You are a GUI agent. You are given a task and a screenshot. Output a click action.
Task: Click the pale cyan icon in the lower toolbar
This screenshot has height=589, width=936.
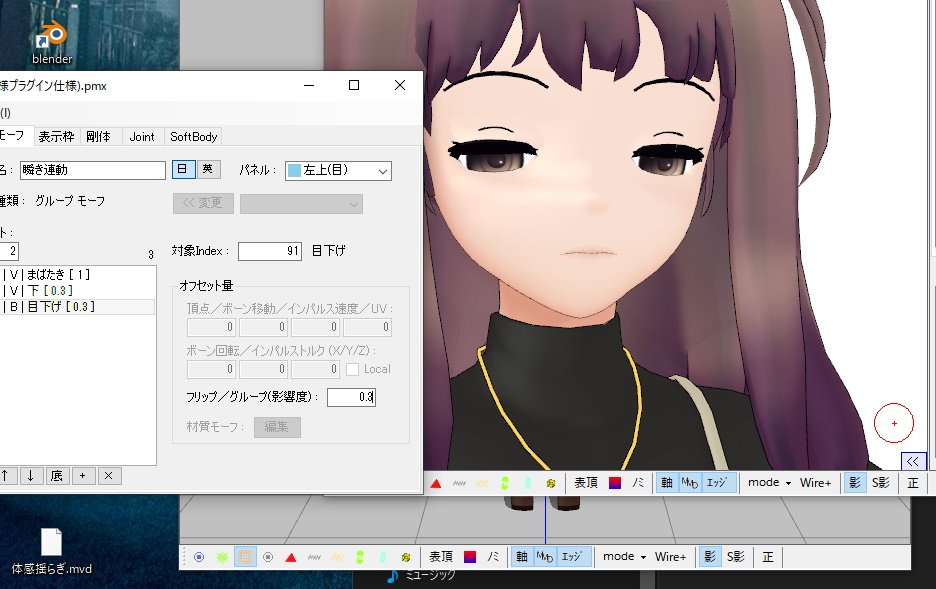383,557
